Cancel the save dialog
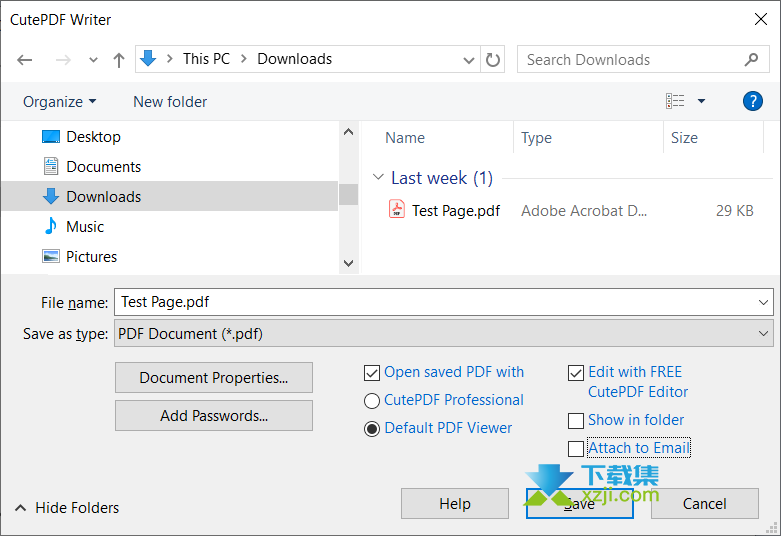Screen dimensions: 781x536 (x=704, y=504)
